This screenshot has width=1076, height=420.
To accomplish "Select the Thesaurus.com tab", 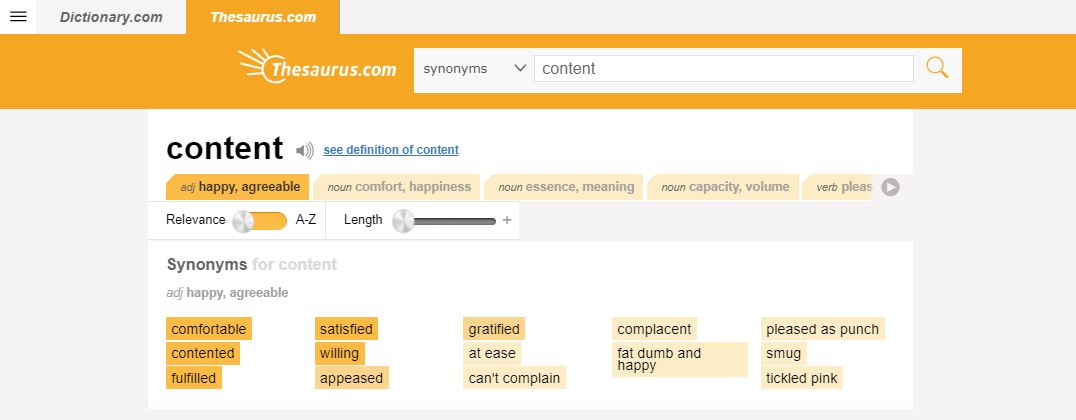I will tap(263, 17).
